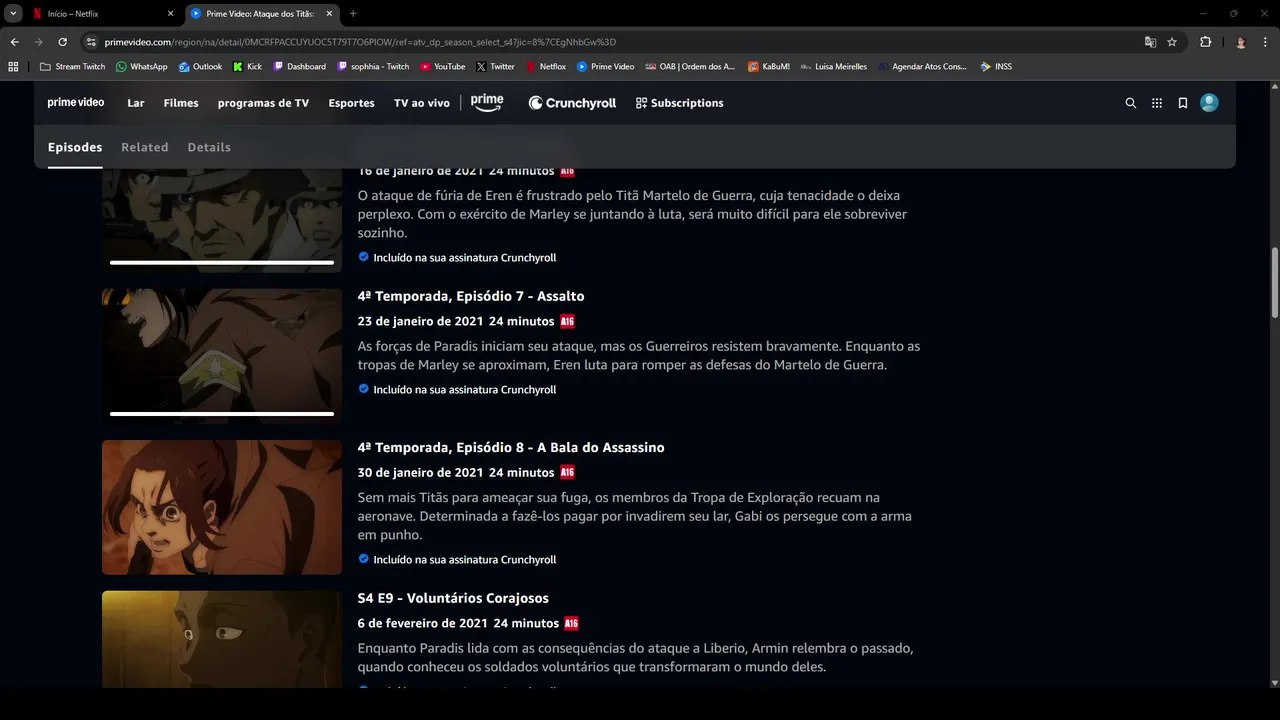Go to the Lar menu item
Screen dimensions: 1280x720
pos(136,103)
